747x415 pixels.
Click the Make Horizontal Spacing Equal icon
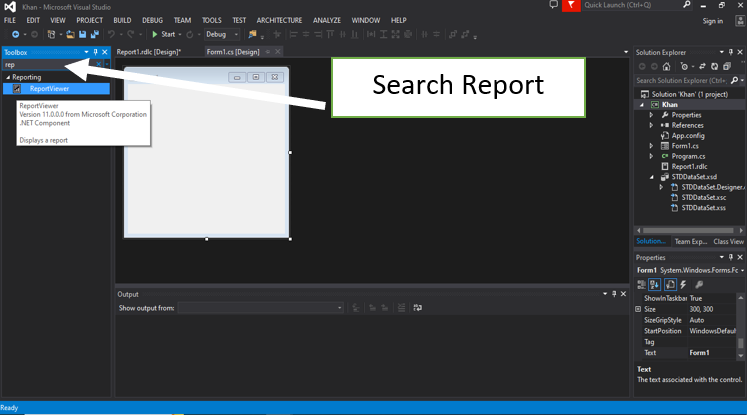point(371,34)
